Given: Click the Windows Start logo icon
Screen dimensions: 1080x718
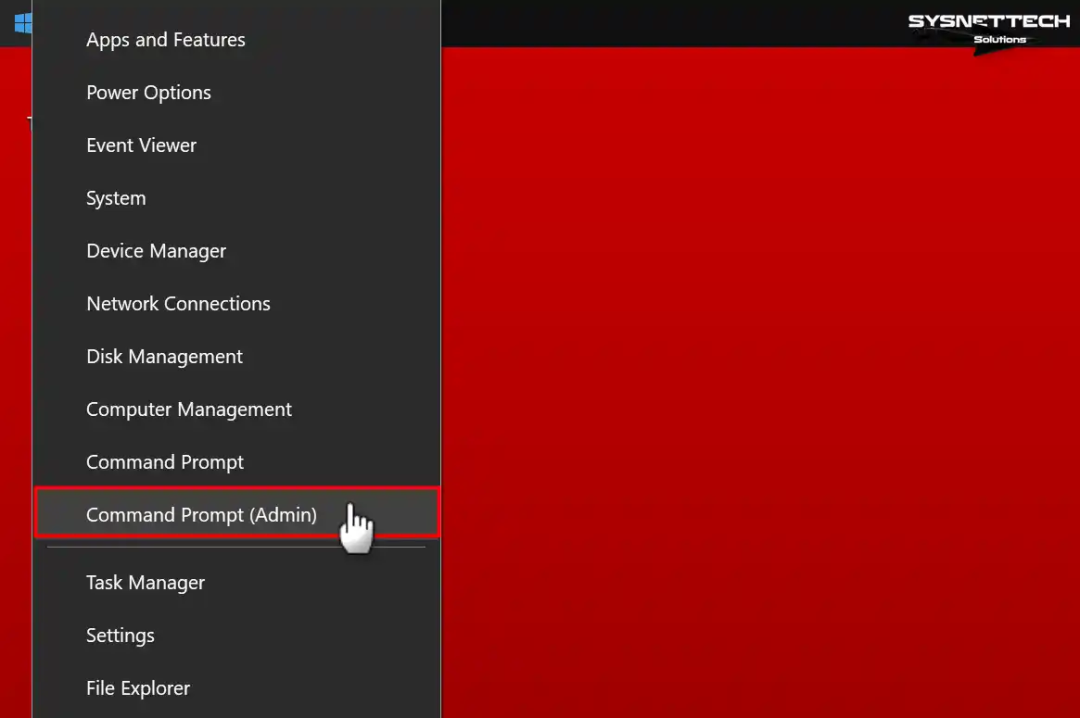Looking at the screenshot, I should pyautogui.click(x=23, y=23).
